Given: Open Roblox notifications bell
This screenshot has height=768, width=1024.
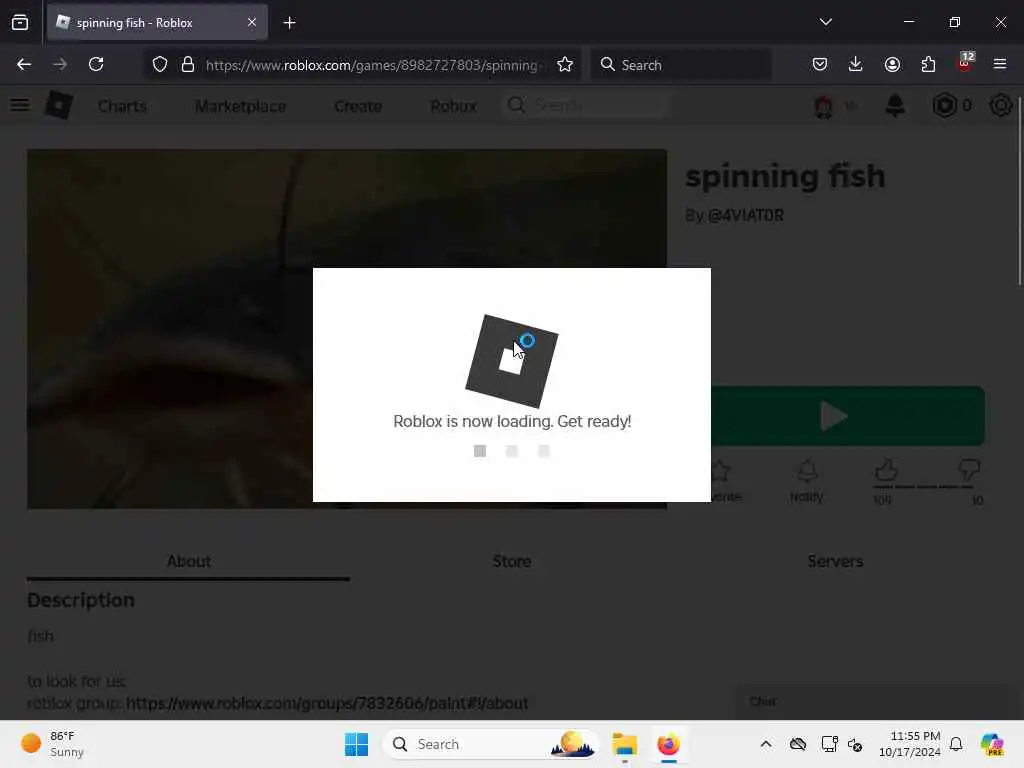Looking at the screenshot, I should pyautogui.click(x=895, y=105).
